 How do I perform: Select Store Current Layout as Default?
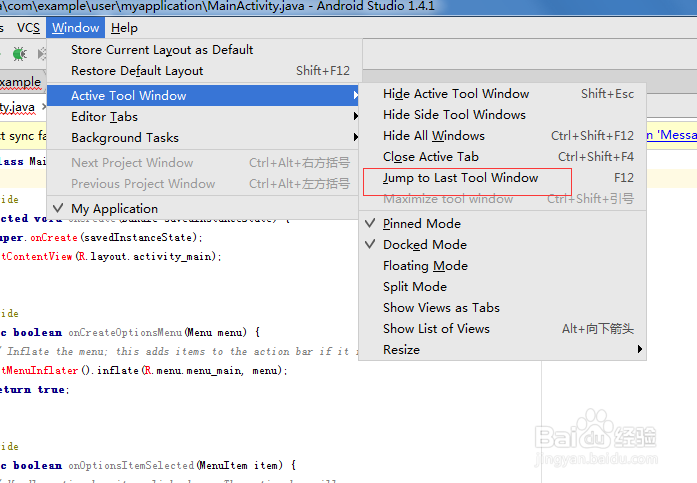204,50
